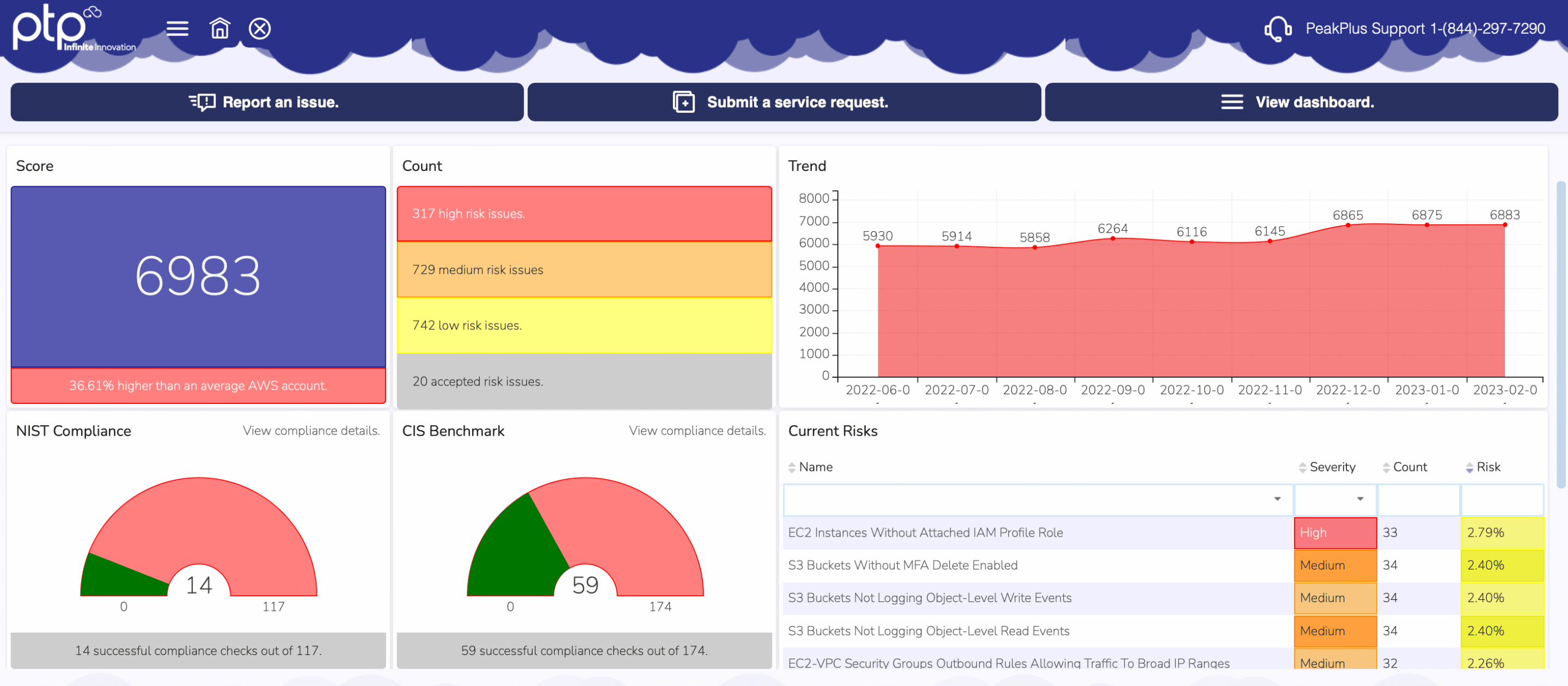Click the red High severity cell
The image size is (1568, 686).
coord(1335,532)
